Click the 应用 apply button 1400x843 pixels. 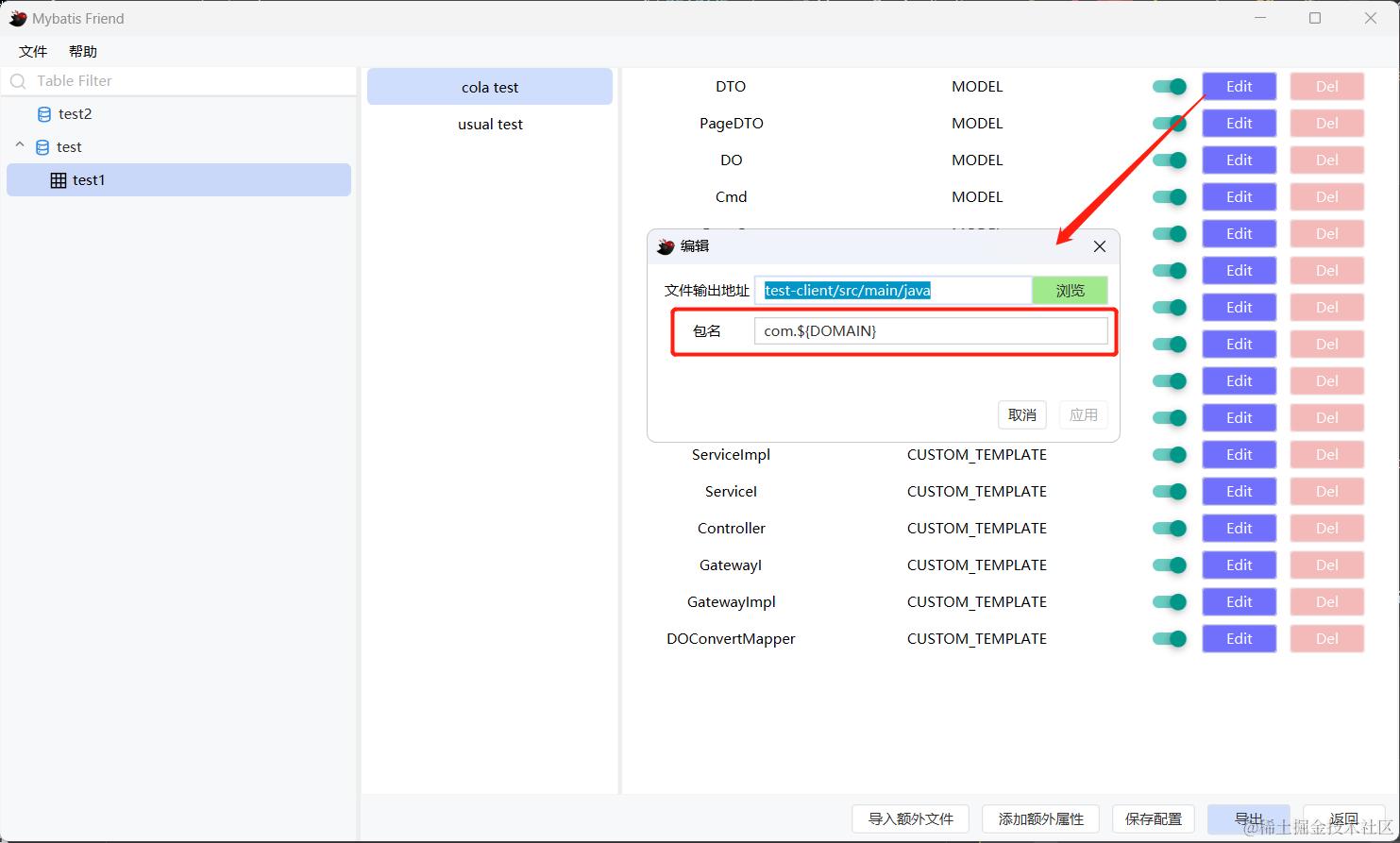tap(1083, 415)
